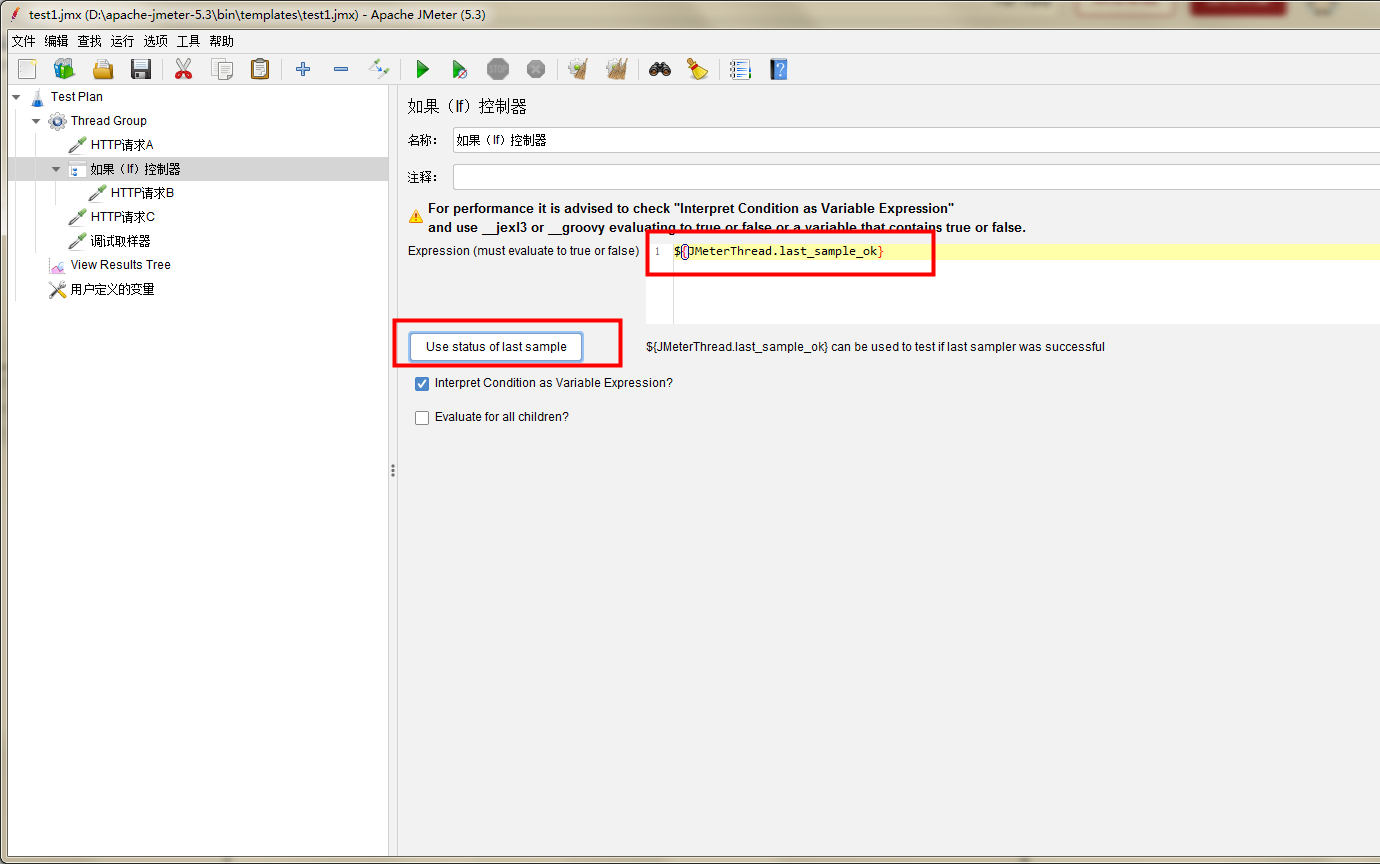Screen dimensions: 1380x864
Task: Select HTTP请求B under the If controller
Action: point(143,193)
